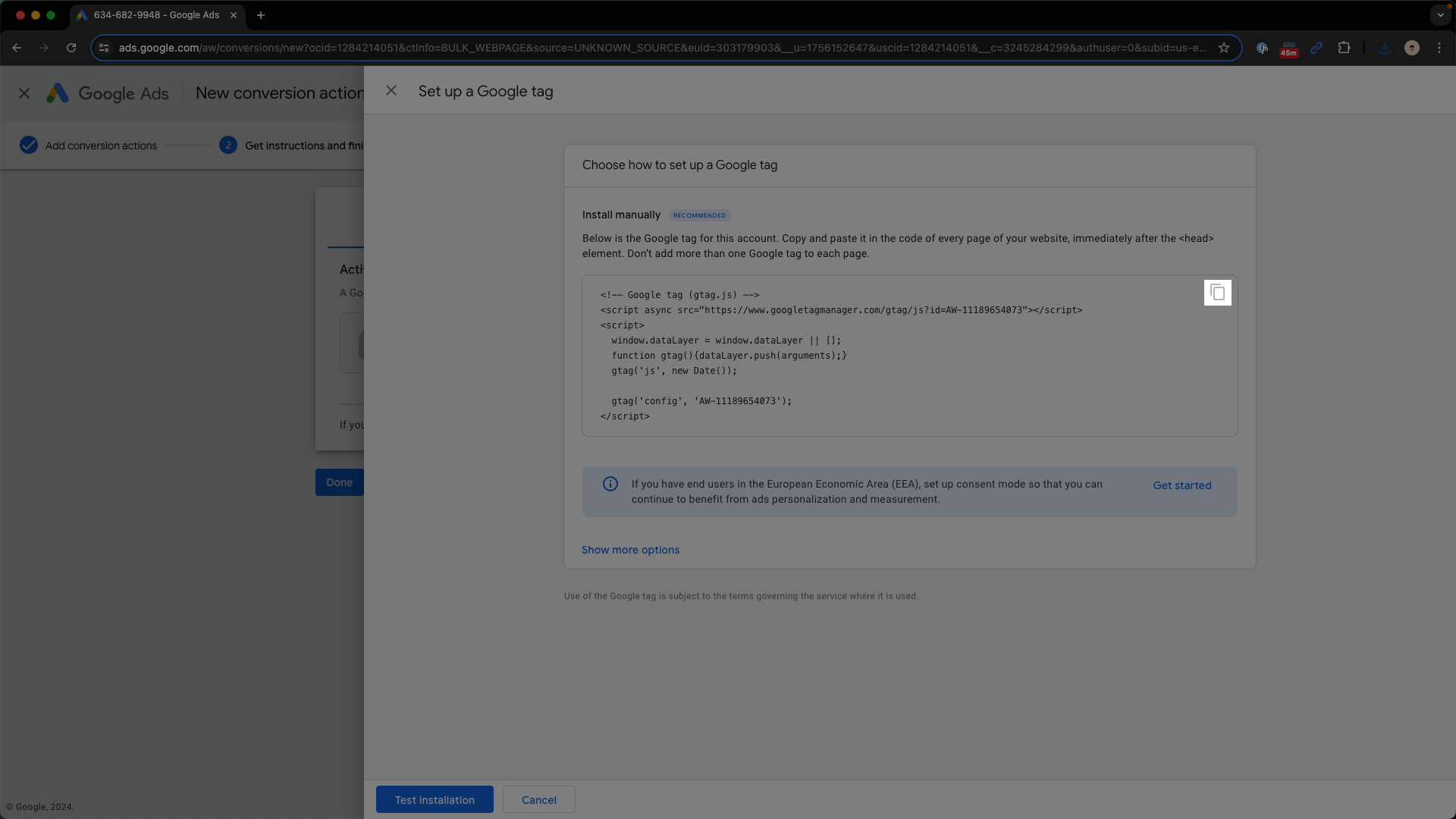Go forward in browser history

[x=44, y=48]
